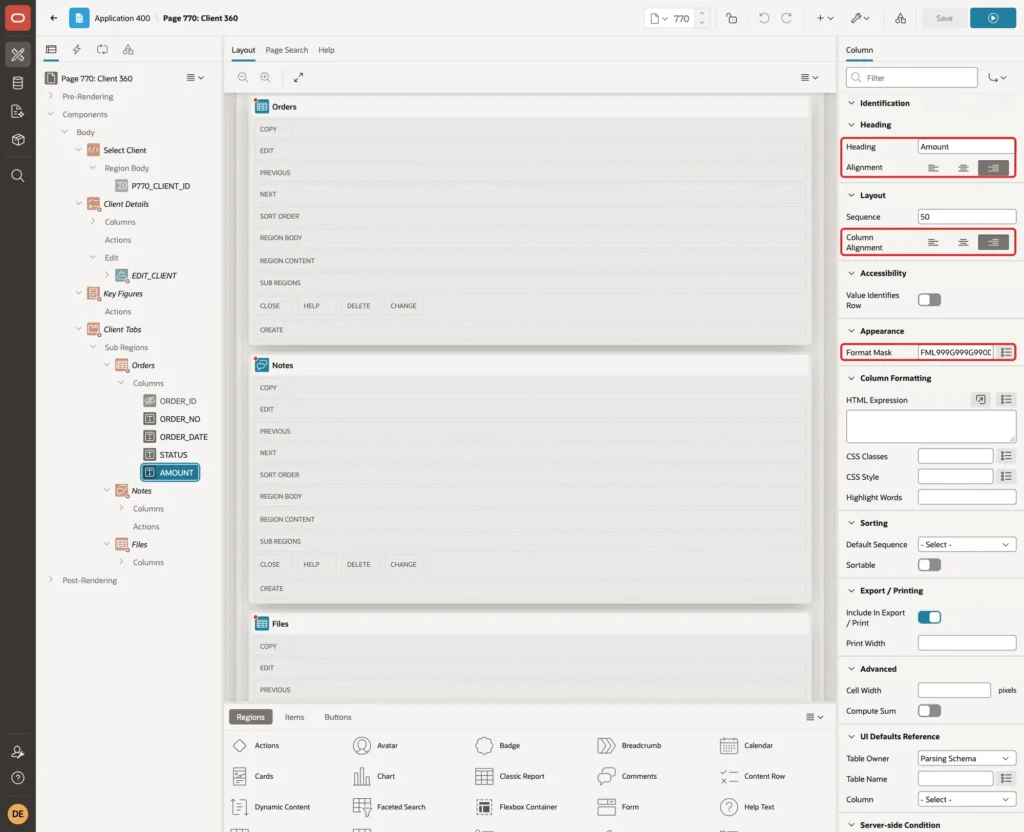Click the Save button

click(x=944, y=18)
